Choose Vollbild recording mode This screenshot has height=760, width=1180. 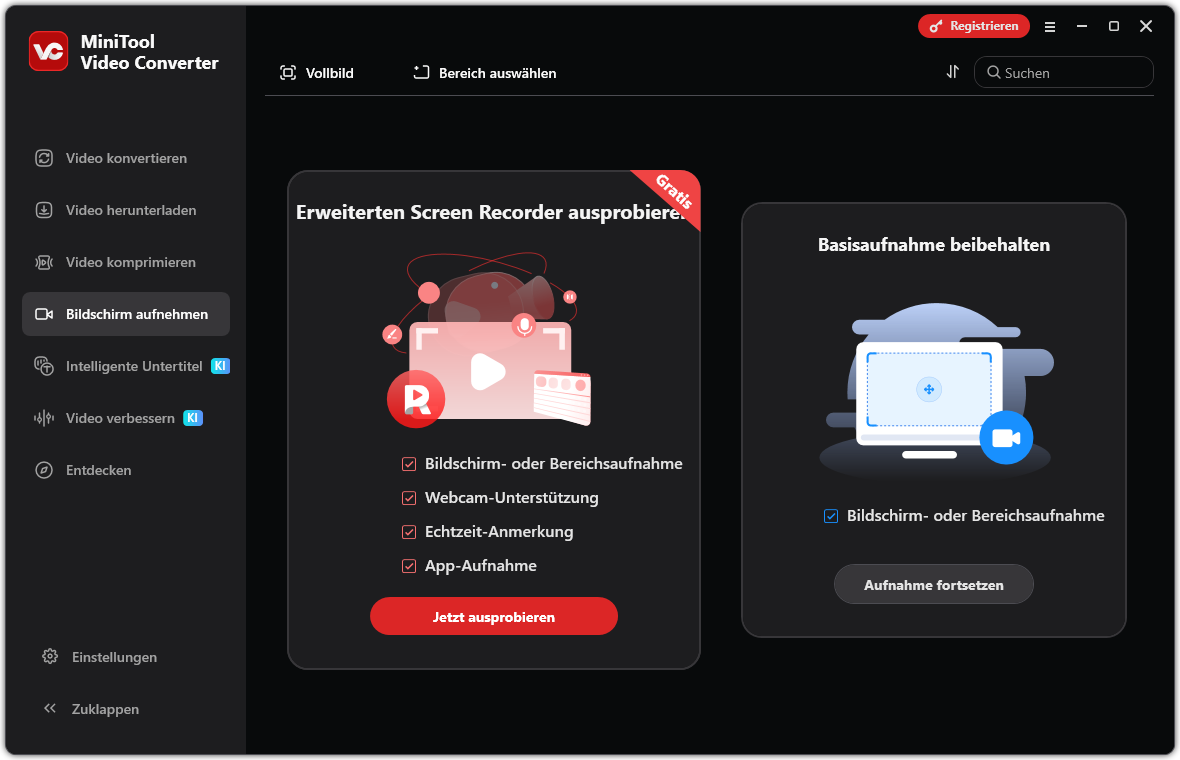coord(316,73)
